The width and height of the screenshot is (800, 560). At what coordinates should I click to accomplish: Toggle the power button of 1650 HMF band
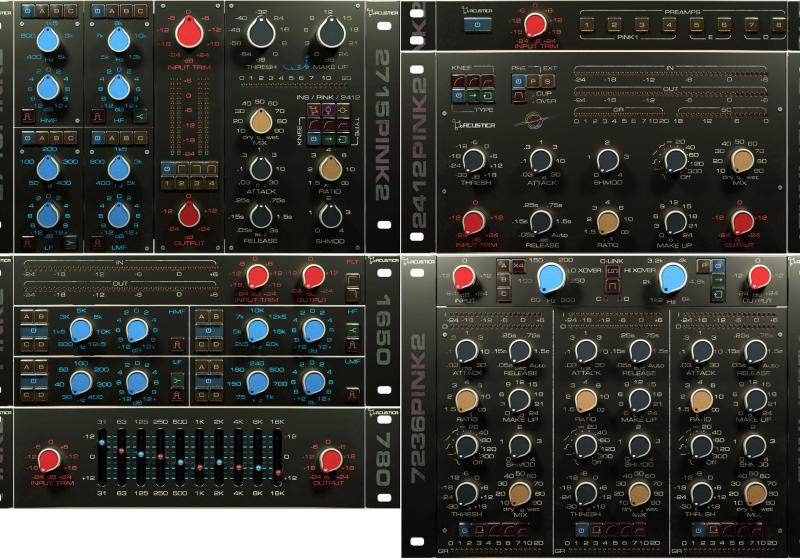34,330
